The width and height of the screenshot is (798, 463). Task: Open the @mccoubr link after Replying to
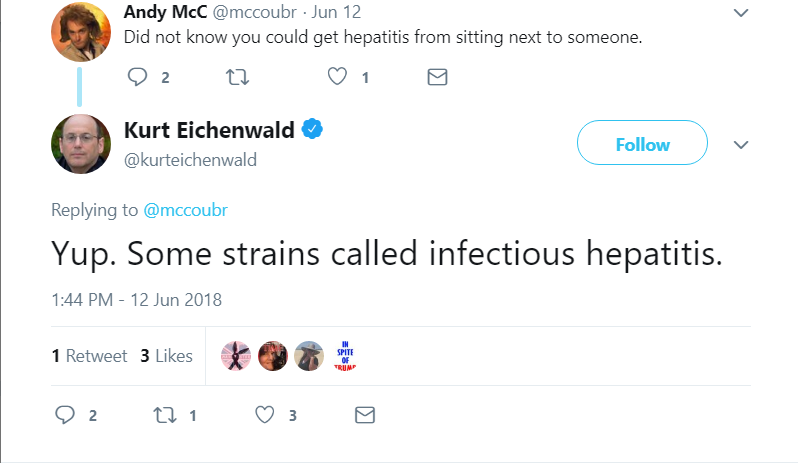pyautogui.click(x=186, y=210)
